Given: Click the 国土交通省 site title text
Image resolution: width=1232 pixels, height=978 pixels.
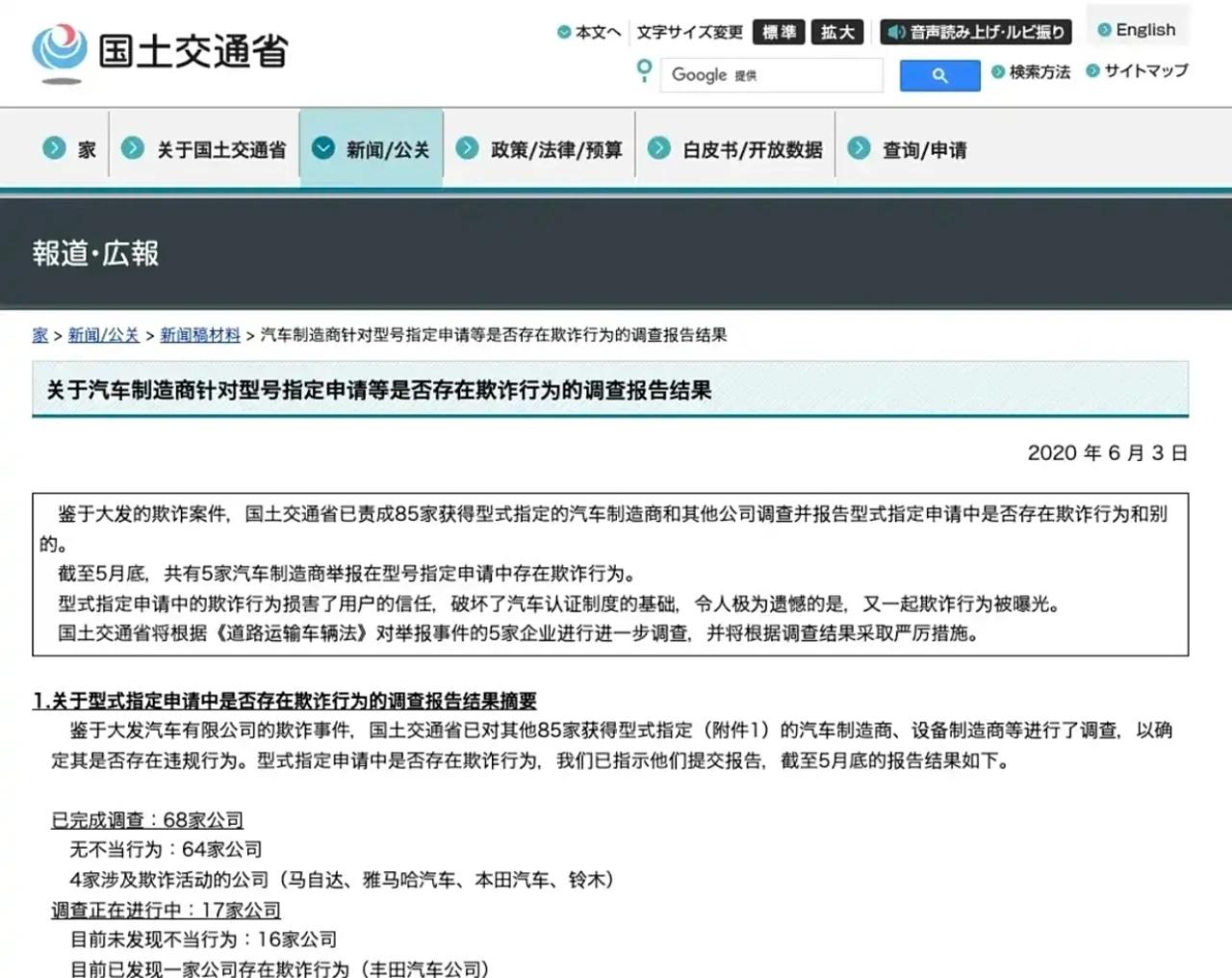Looking at the screenshot, I should point(193,51).
